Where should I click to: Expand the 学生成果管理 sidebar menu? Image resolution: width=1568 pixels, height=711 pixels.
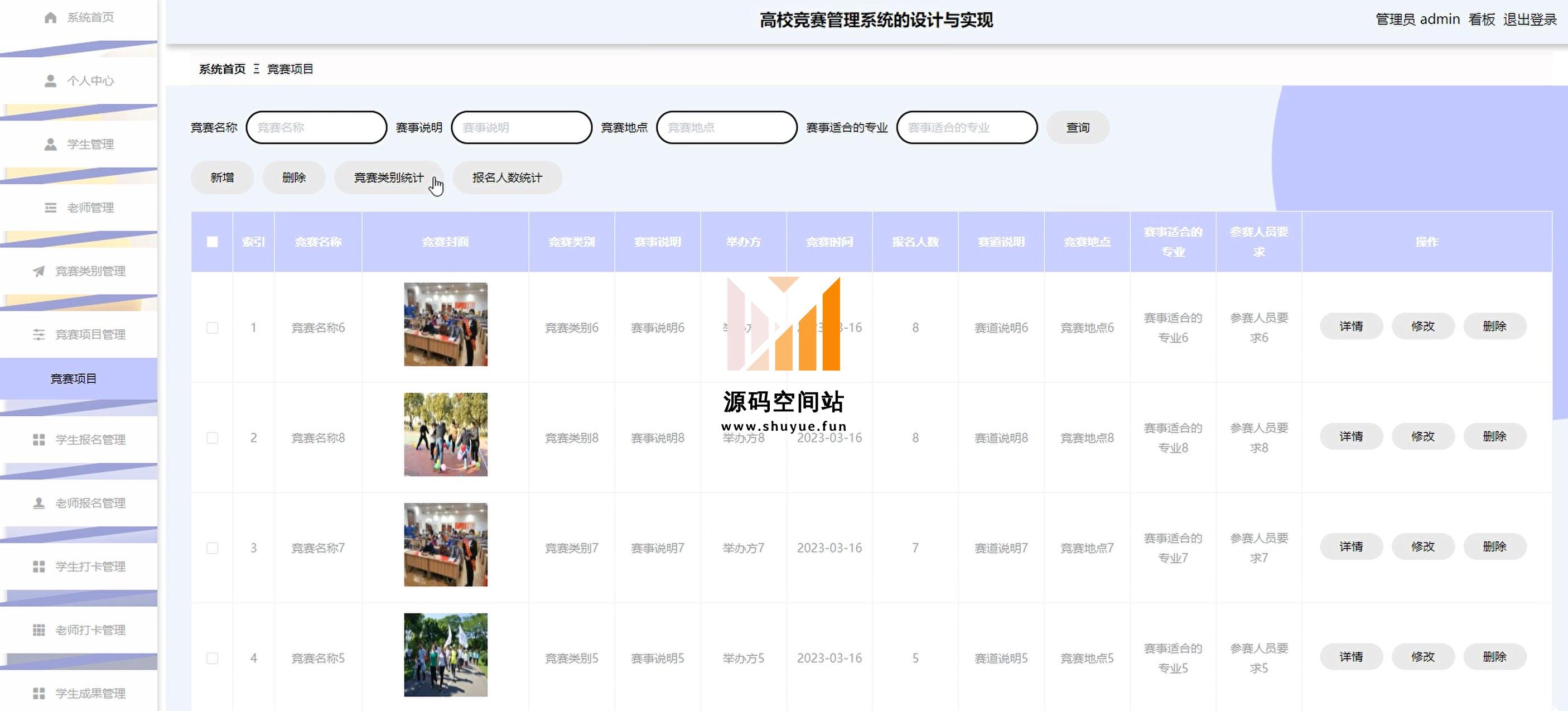79,693
